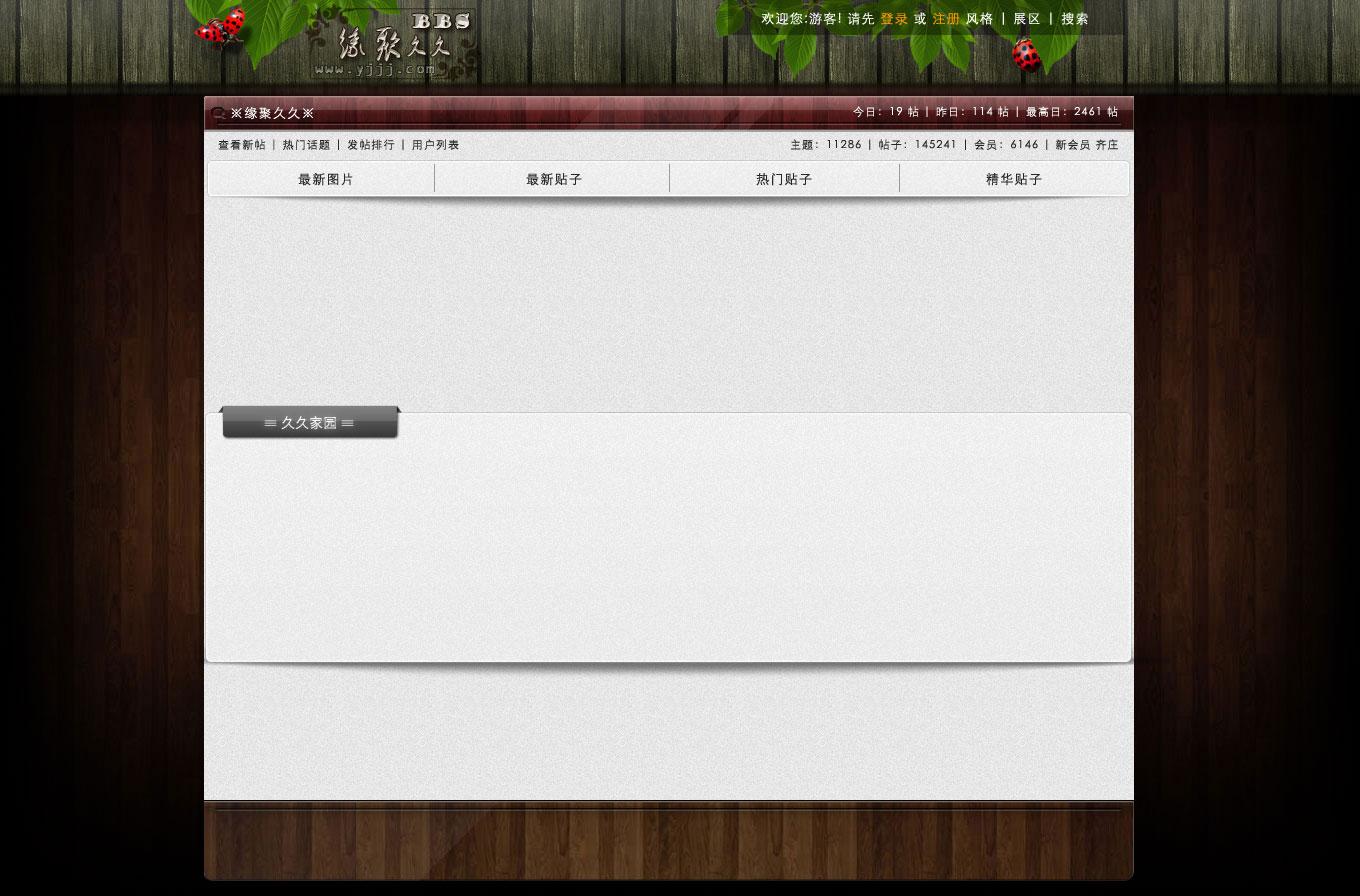Viewport: 1360px width, 896px height.
Task: Open the 用户列表 user list
Action: tap(436, 145)
